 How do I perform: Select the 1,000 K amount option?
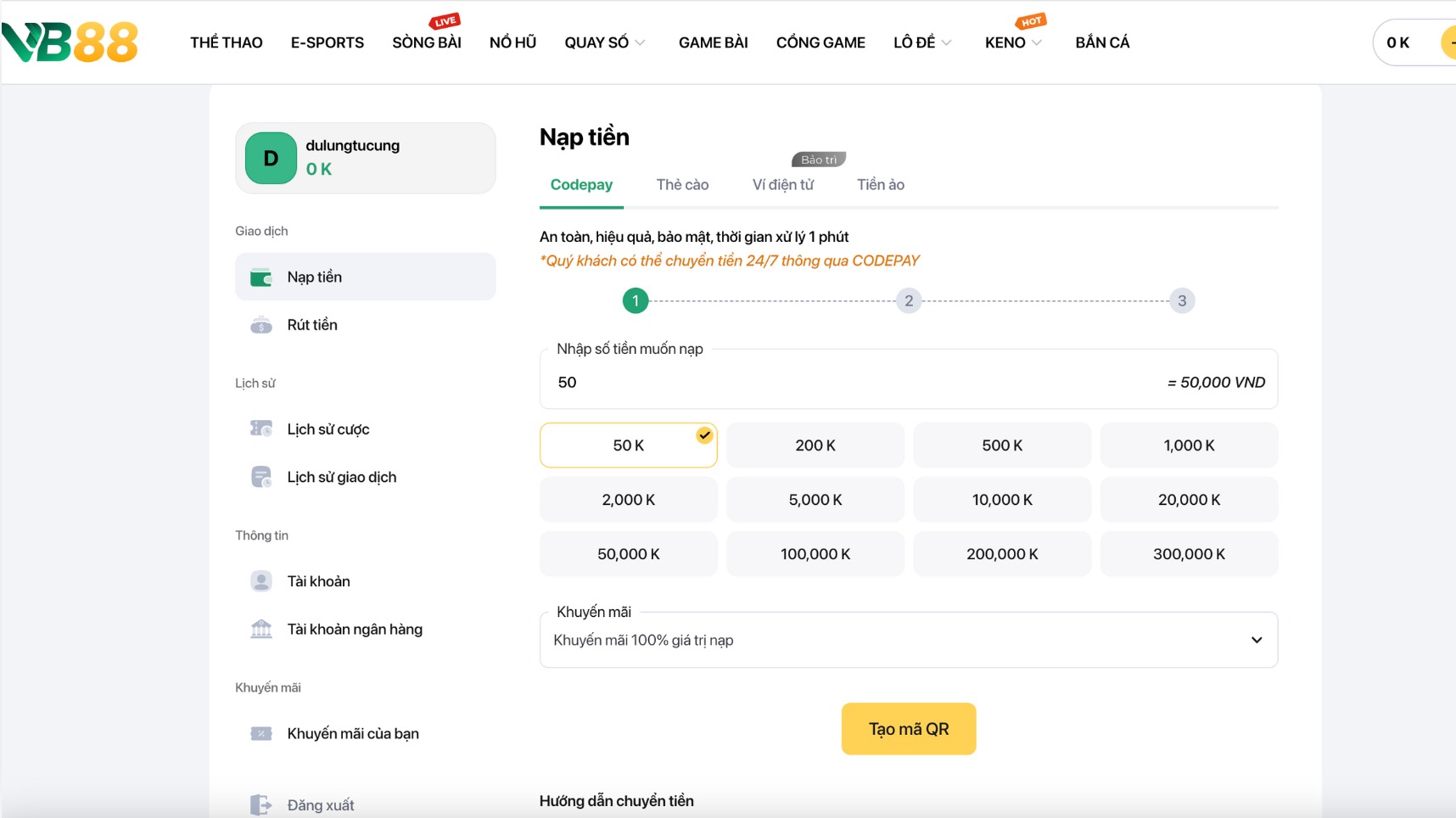pyautogui.click(x=1189, y=445)
